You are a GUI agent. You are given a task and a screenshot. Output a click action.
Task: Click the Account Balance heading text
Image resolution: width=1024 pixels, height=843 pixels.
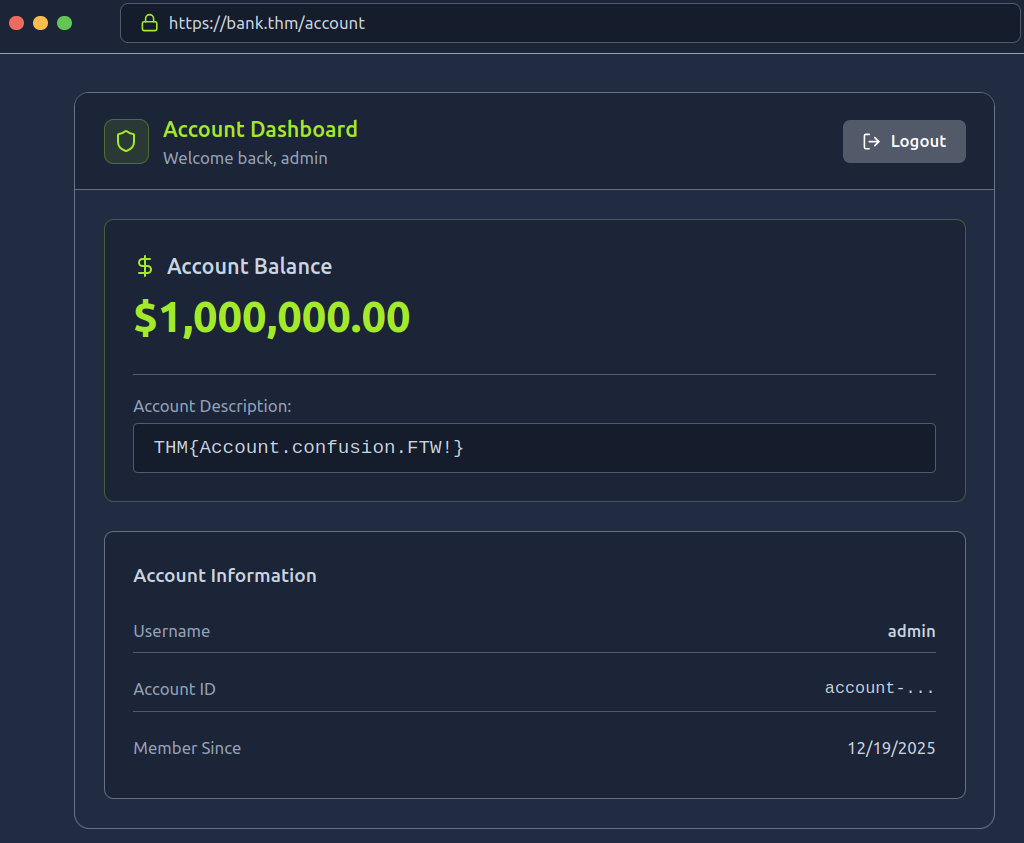[249, 266]
